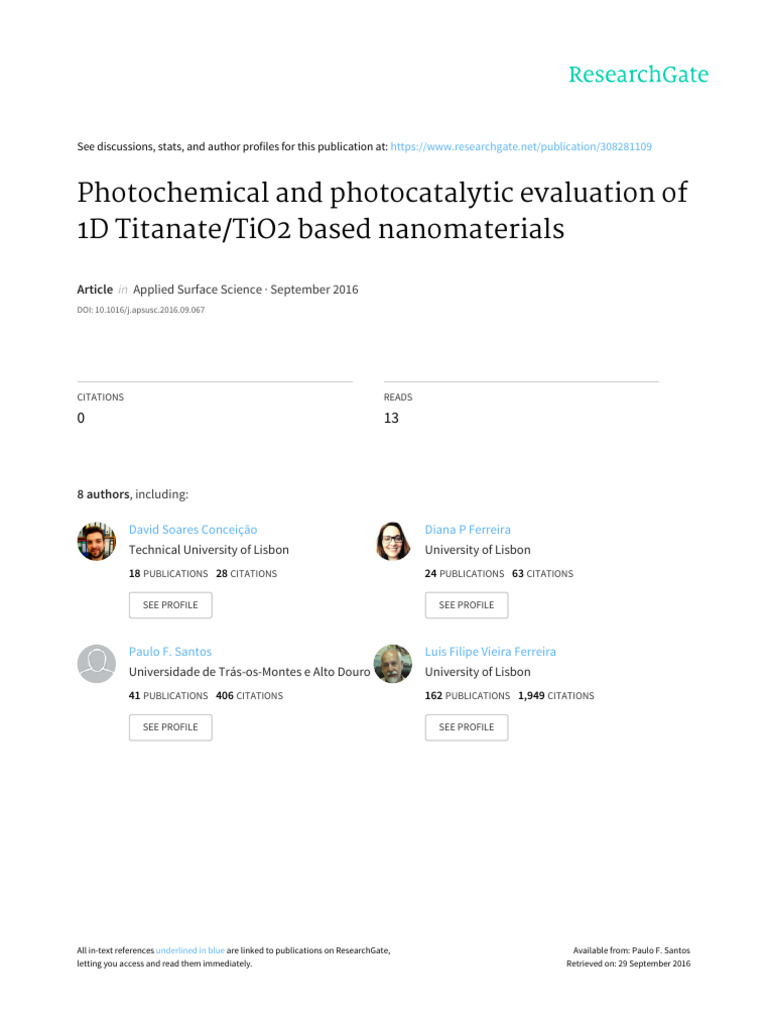768x1024 pixels.
Task: Click the Citations count 0
Action: pos(81,418)
